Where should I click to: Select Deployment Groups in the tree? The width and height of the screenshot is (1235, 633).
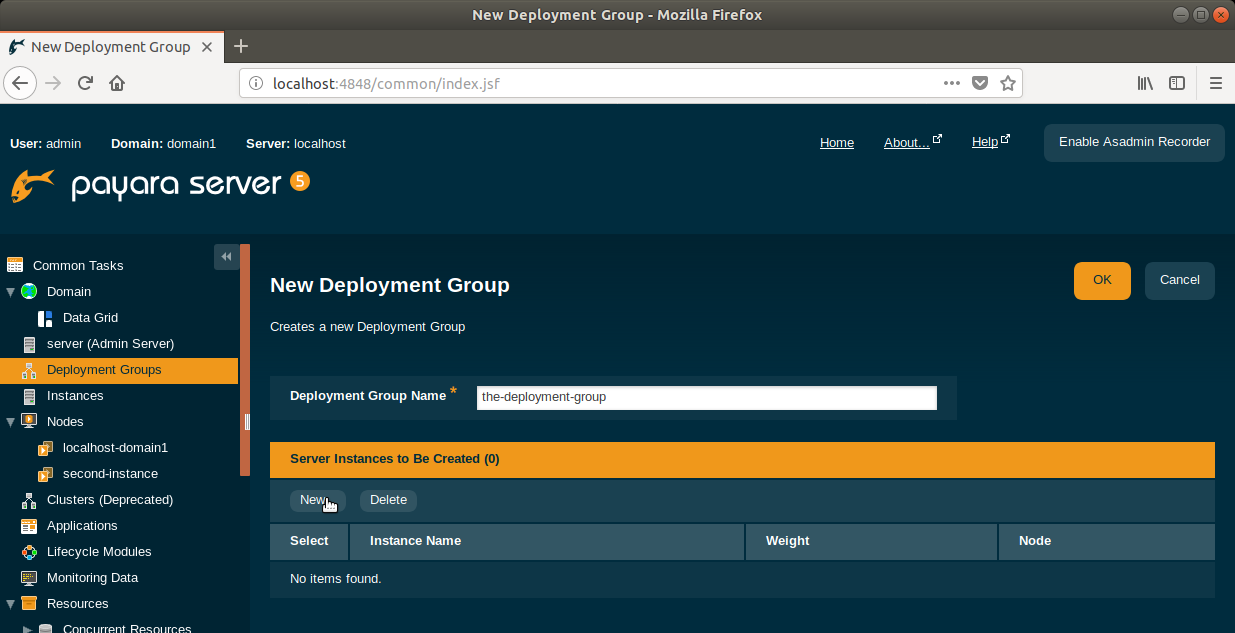[x=104, y=370]
